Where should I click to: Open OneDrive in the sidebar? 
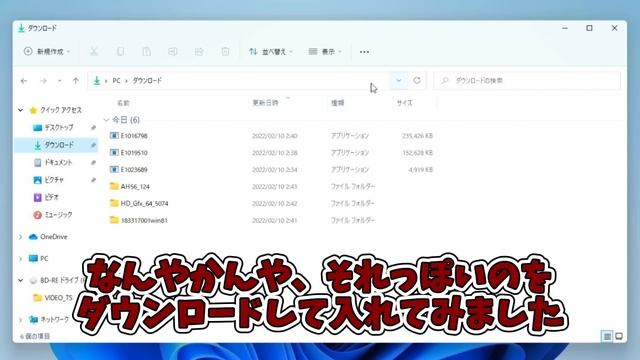(x=53, y=237)
